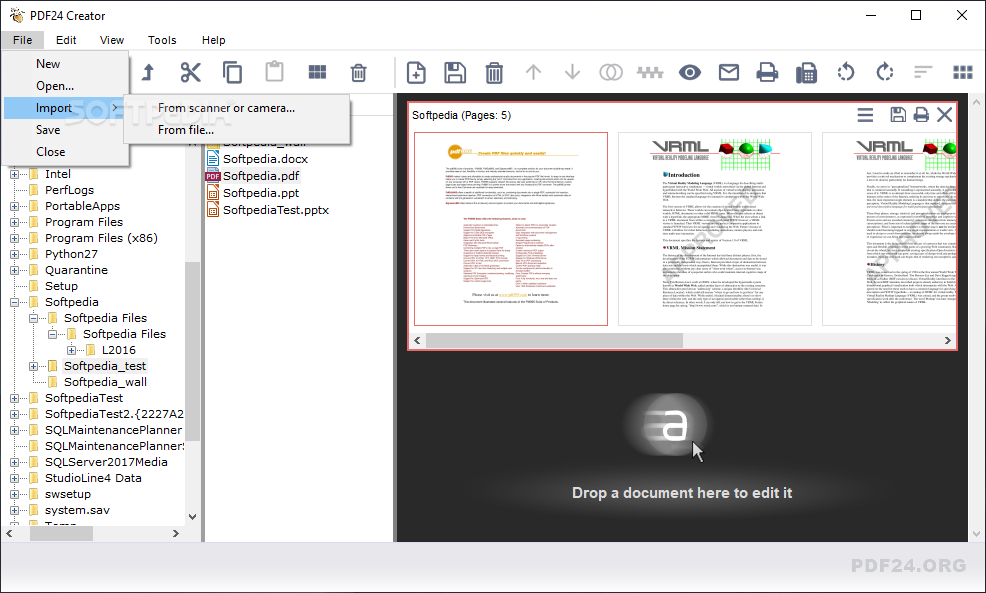Viewport: 986px width, 593px height.
Task: Expand Program Files (x86) folder node
Action: click(14, 238)
